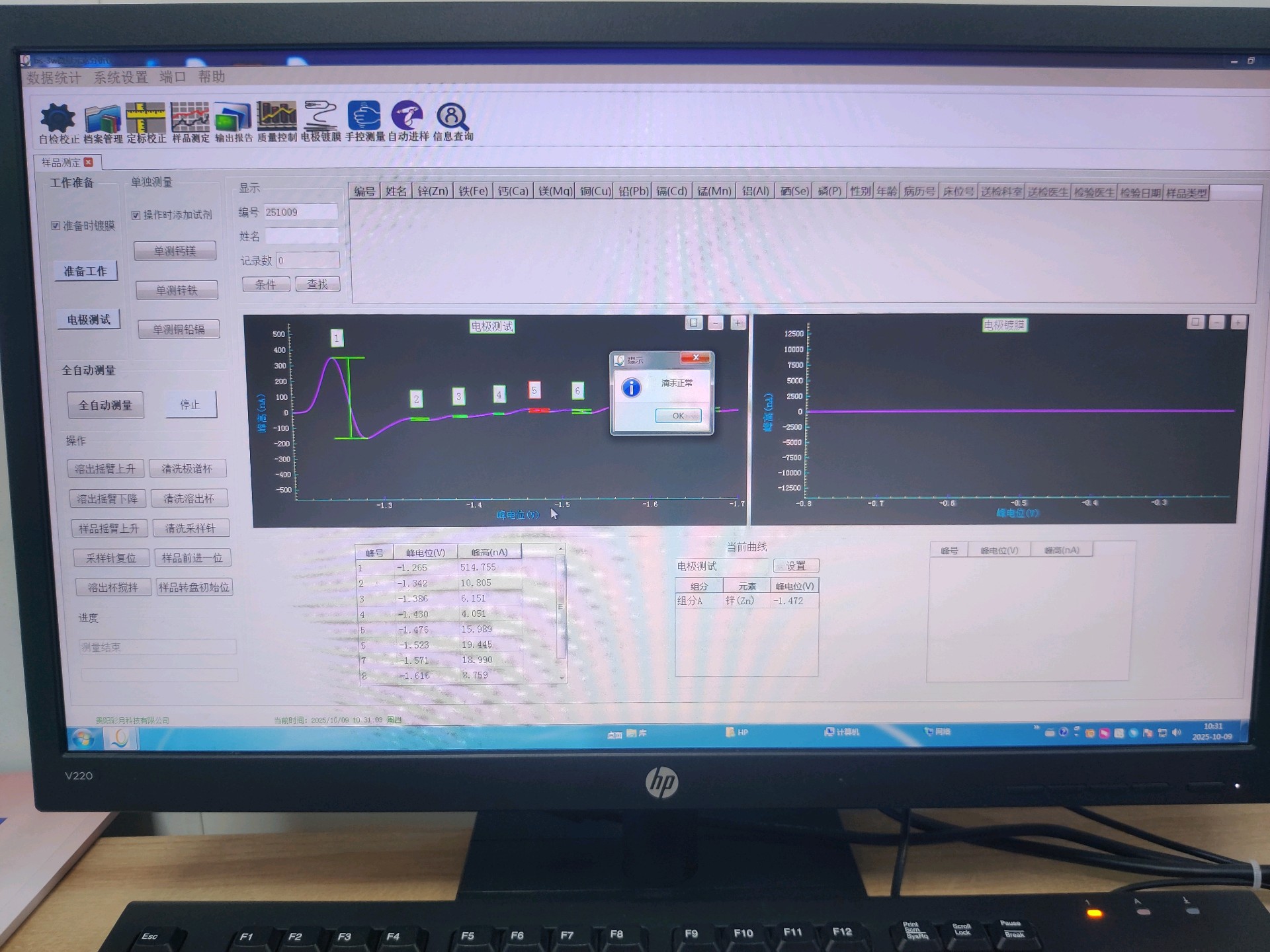Click the 电极镀膜 electrode plating icon
Screen dimensions: 1270x952
(x=321, y=116)
